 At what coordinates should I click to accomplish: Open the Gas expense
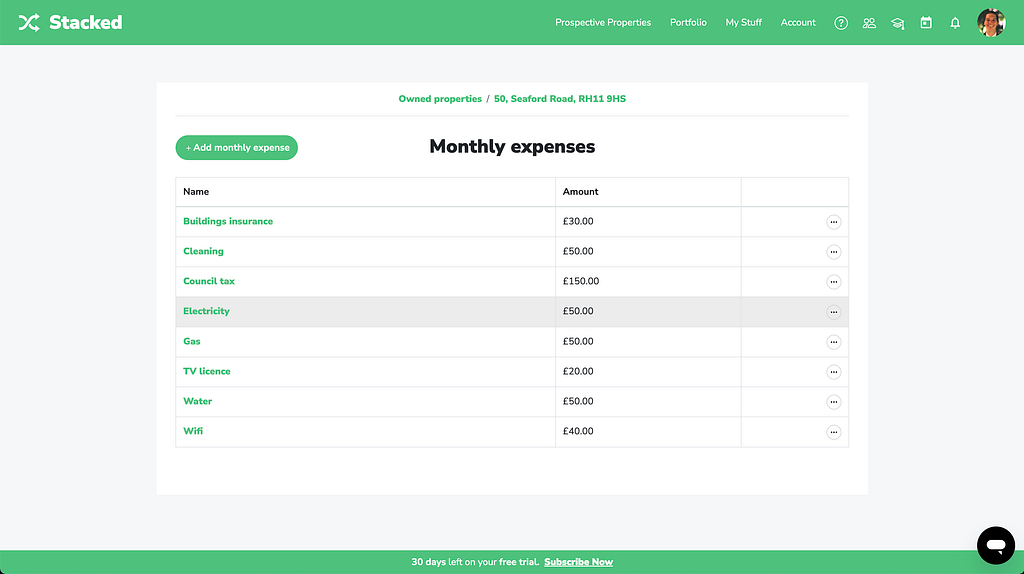pos(191,342)
